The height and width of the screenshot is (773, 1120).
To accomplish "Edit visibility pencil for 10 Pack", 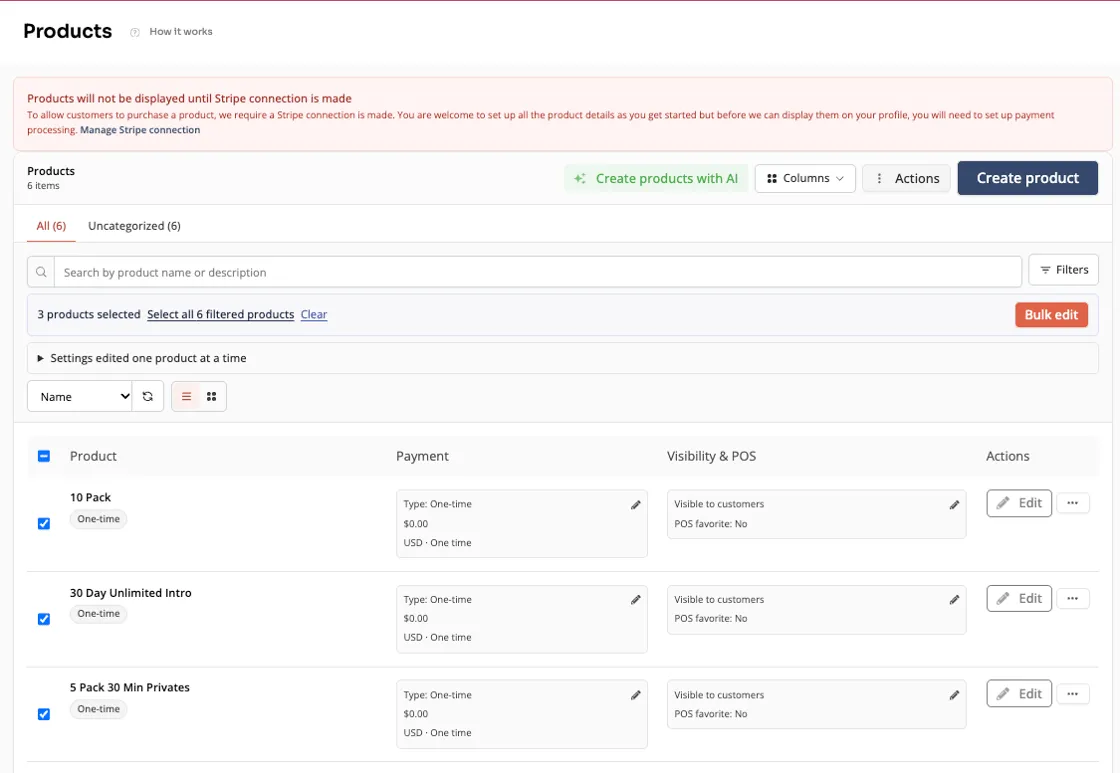I will (954, 505).
